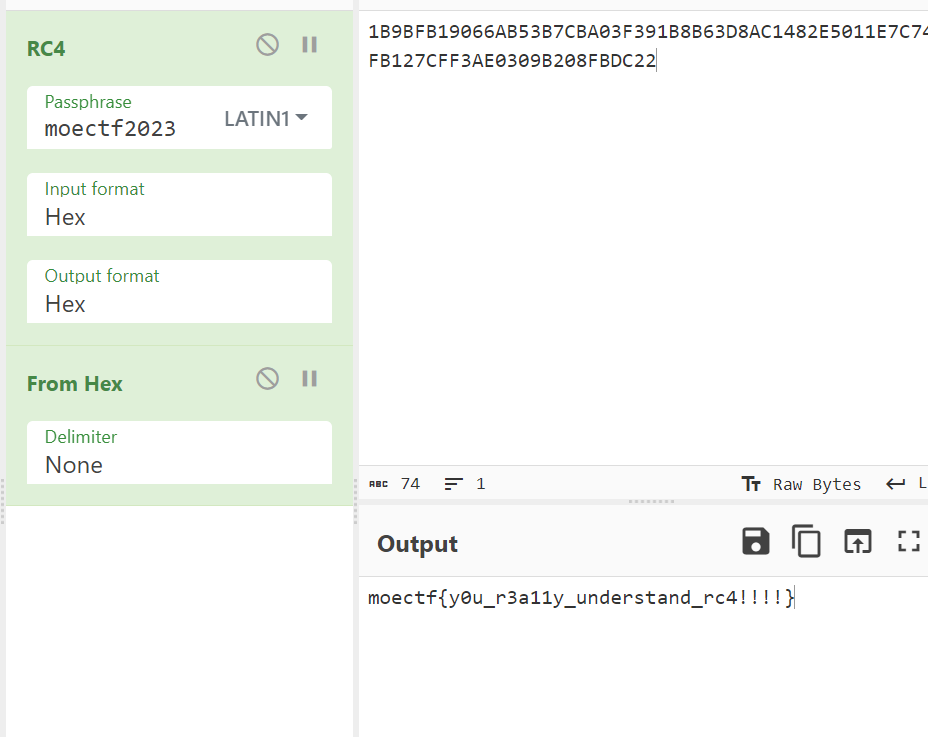Replace input with output icon

[857, 542]
